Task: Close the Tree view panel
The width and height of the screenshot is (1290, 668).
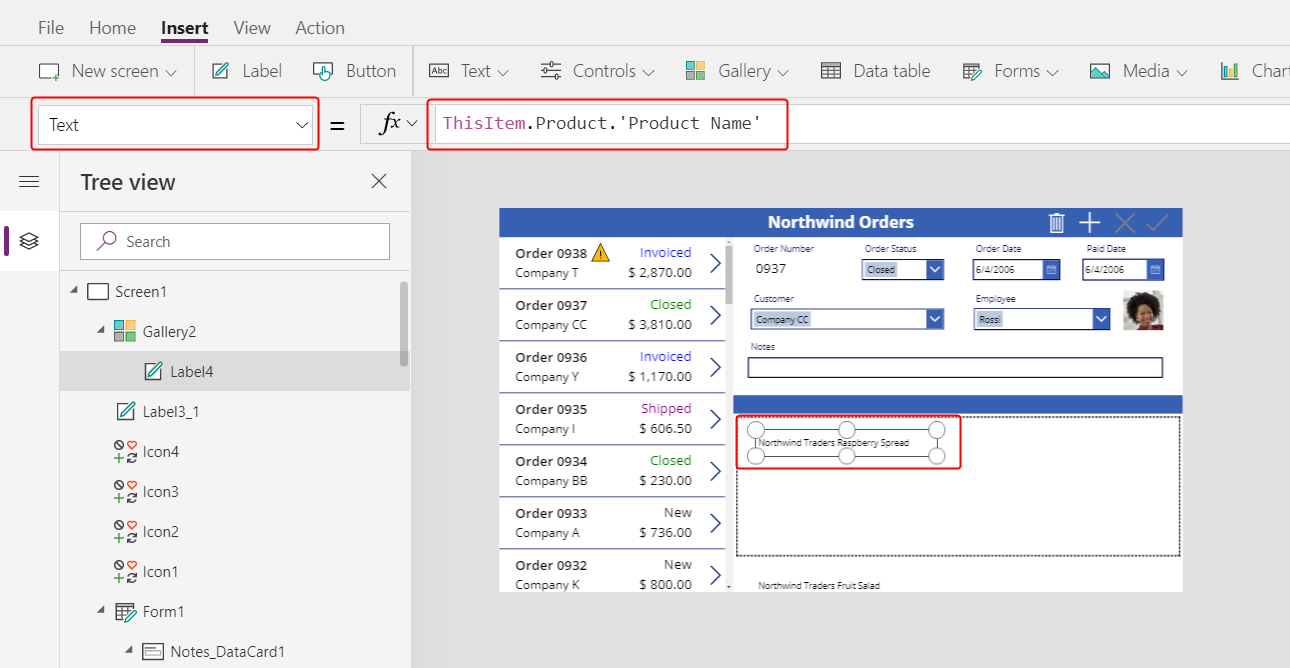Action: (x=379, y=181)
